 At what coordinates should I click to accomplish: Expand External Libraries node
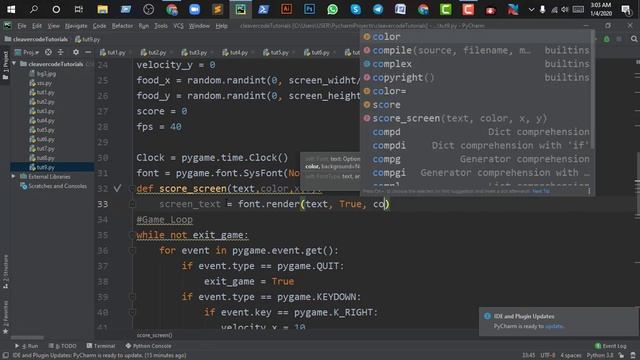[13, 176]
